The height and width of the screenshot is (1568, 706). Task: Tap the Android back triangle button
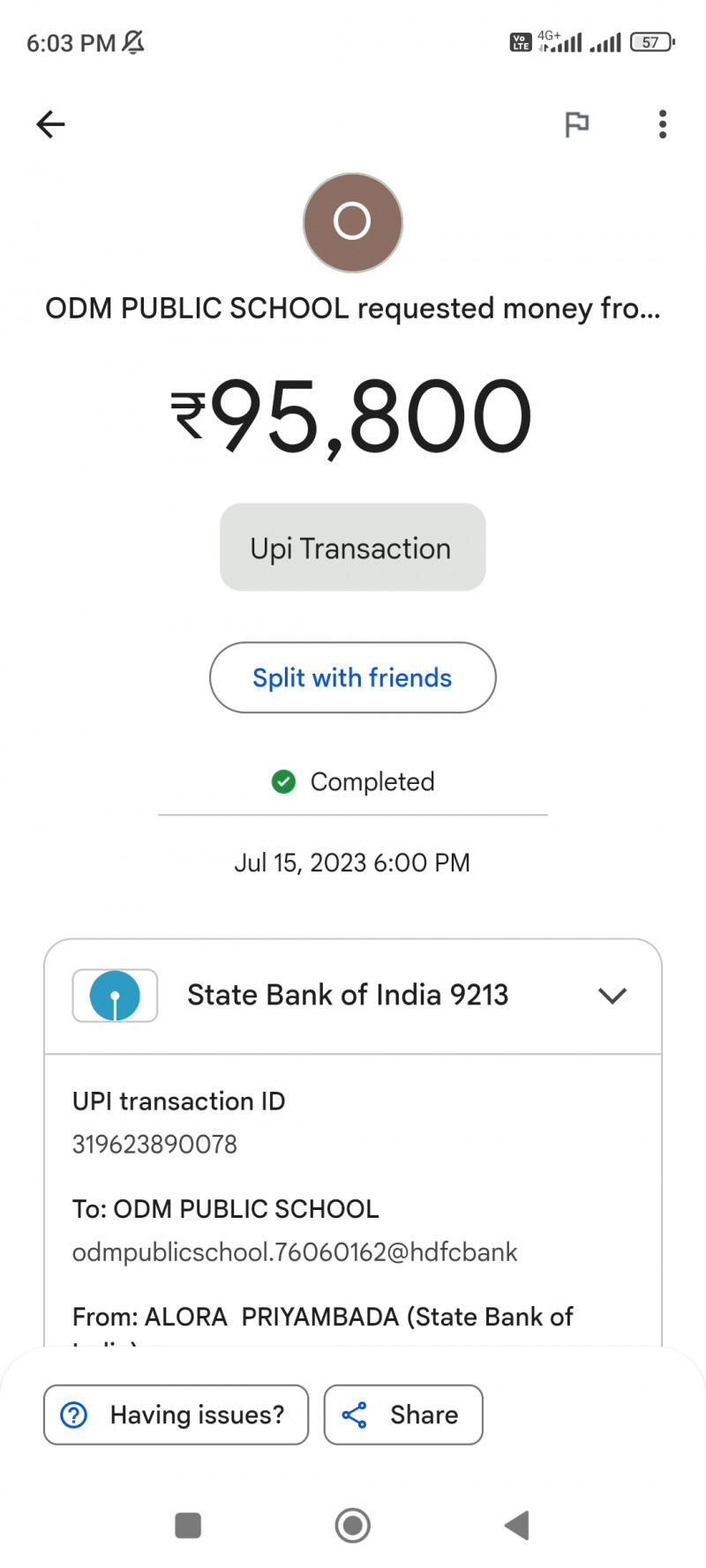tap(516, 1525)
